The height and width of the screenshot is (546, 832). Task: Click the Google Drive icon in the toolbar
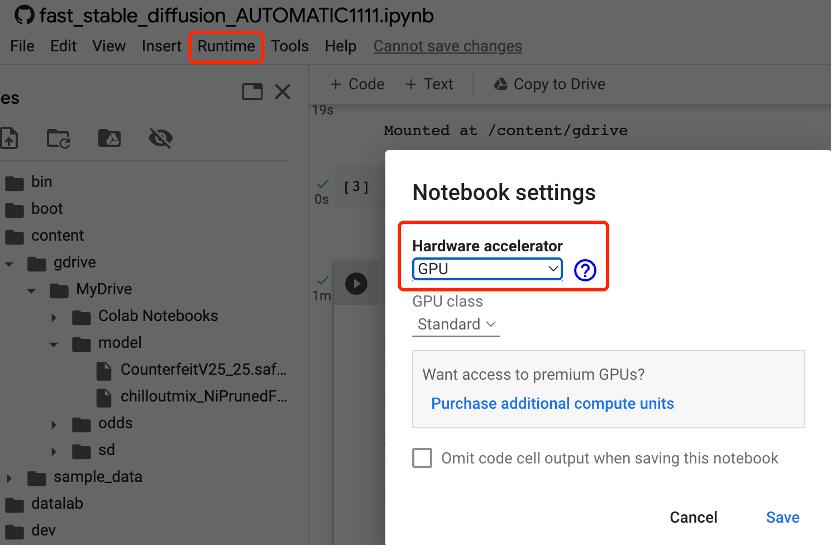[x=500, y=84]
